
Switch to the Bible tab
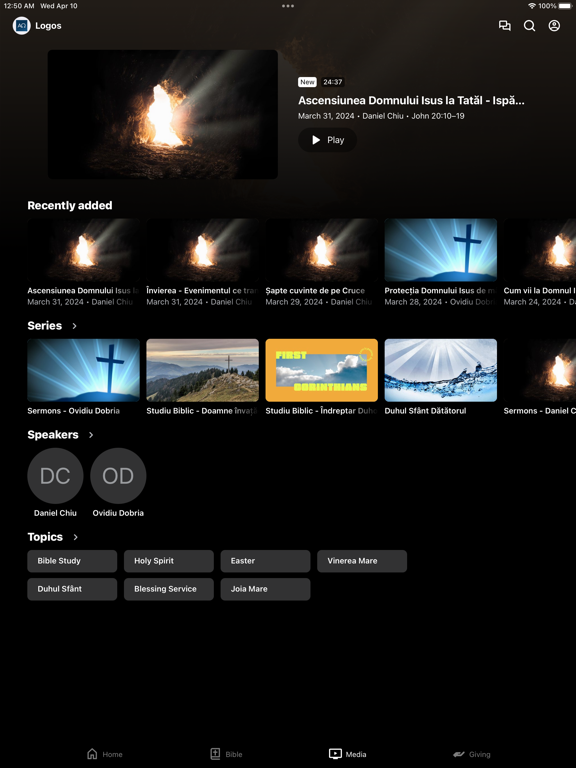[226, 754]
